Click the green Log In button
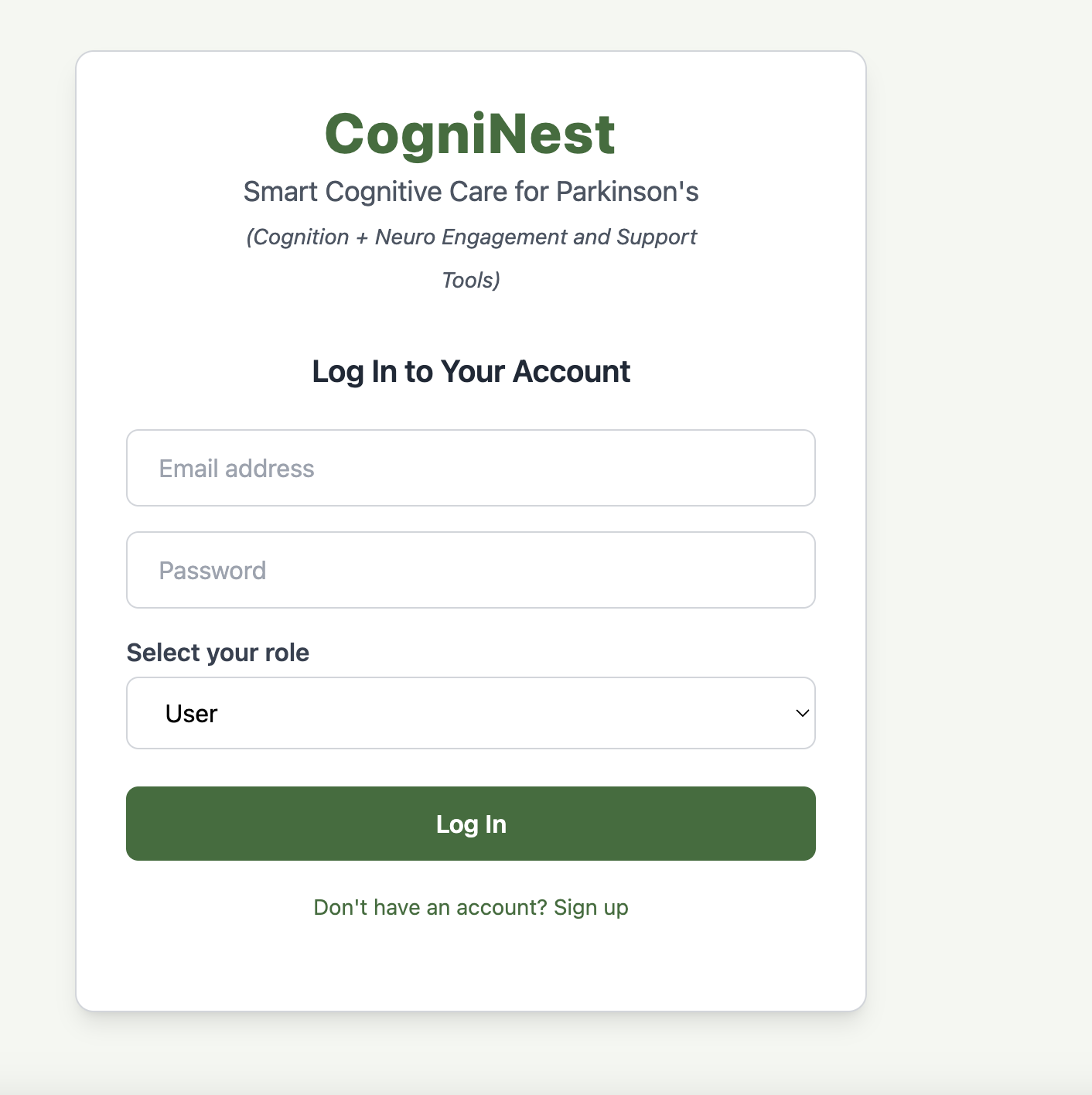 pos(470,824)
